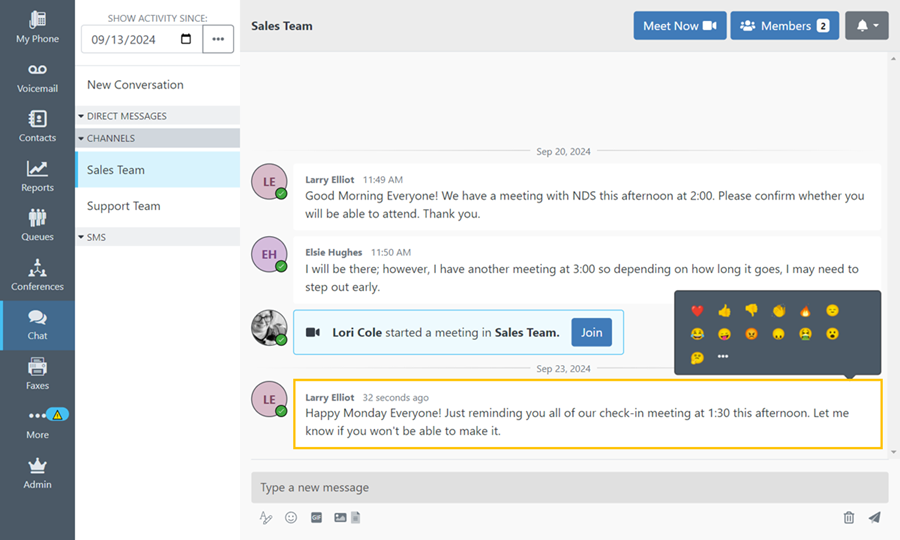This screenshot has height=540, width=900.
Task: Click the Type a new message field
Action: point(569,488)
